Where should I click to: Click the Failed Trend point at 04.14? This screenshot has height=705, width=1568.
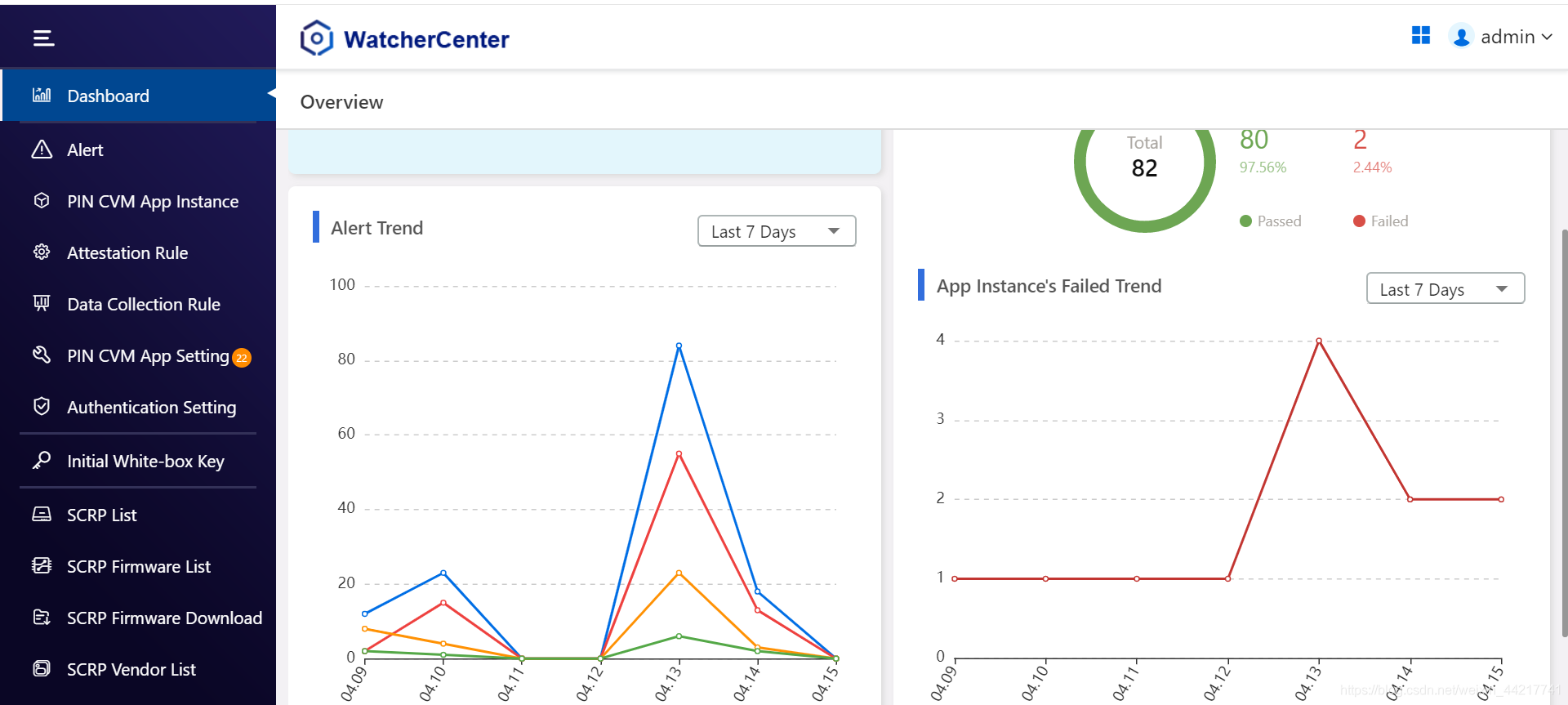[1410, 499]
